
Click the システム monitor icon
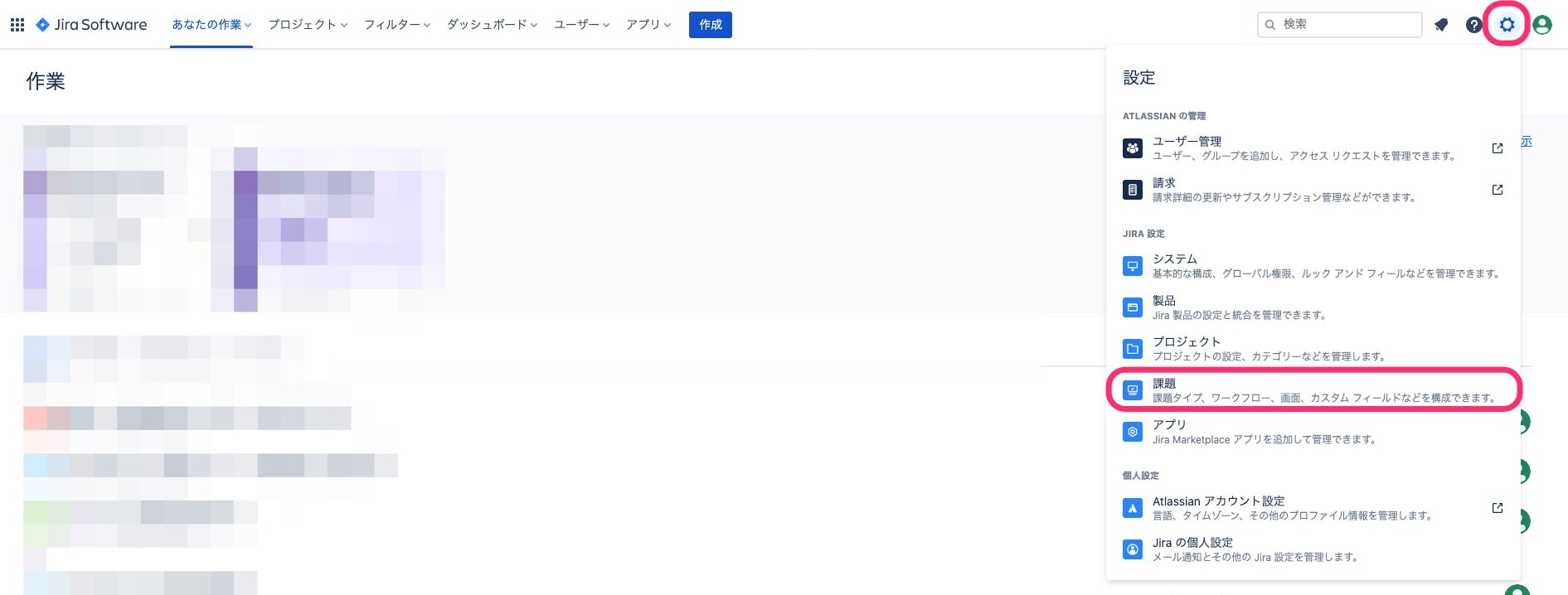(1133, 265)
